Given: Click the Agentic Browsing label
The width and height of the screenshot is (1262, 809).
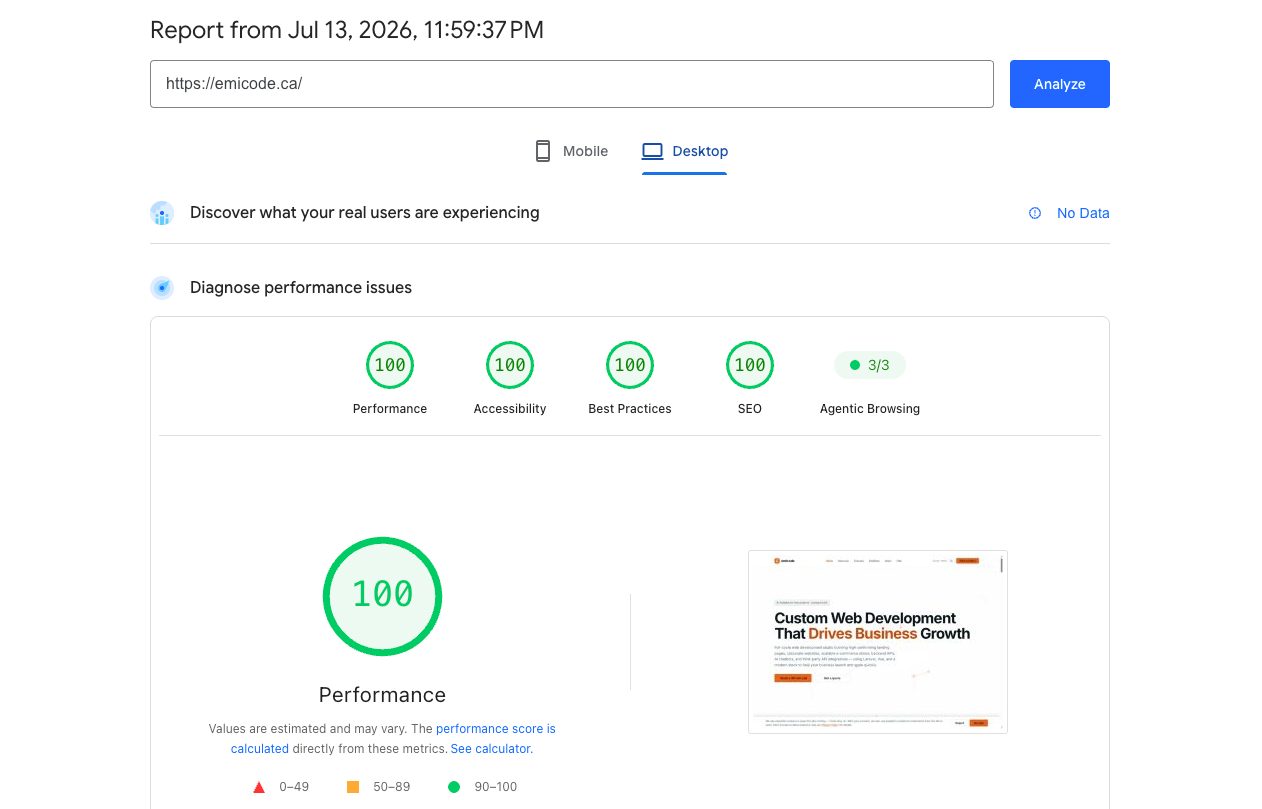Looking at the screenshot, I should [x=870, y=409].
